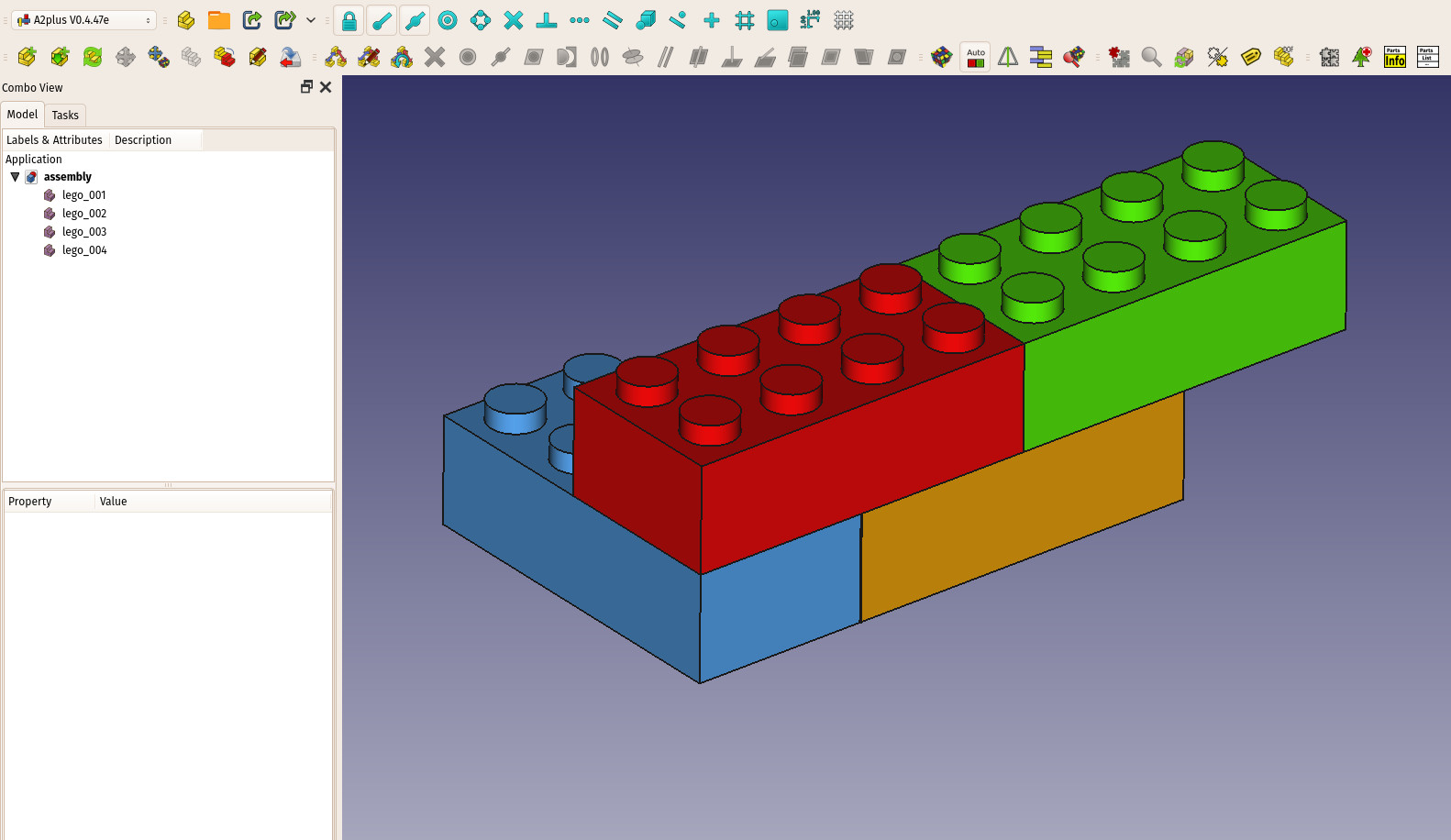
Task: Open the A2plus workbench selector dropdown
Action: point(83,20)
